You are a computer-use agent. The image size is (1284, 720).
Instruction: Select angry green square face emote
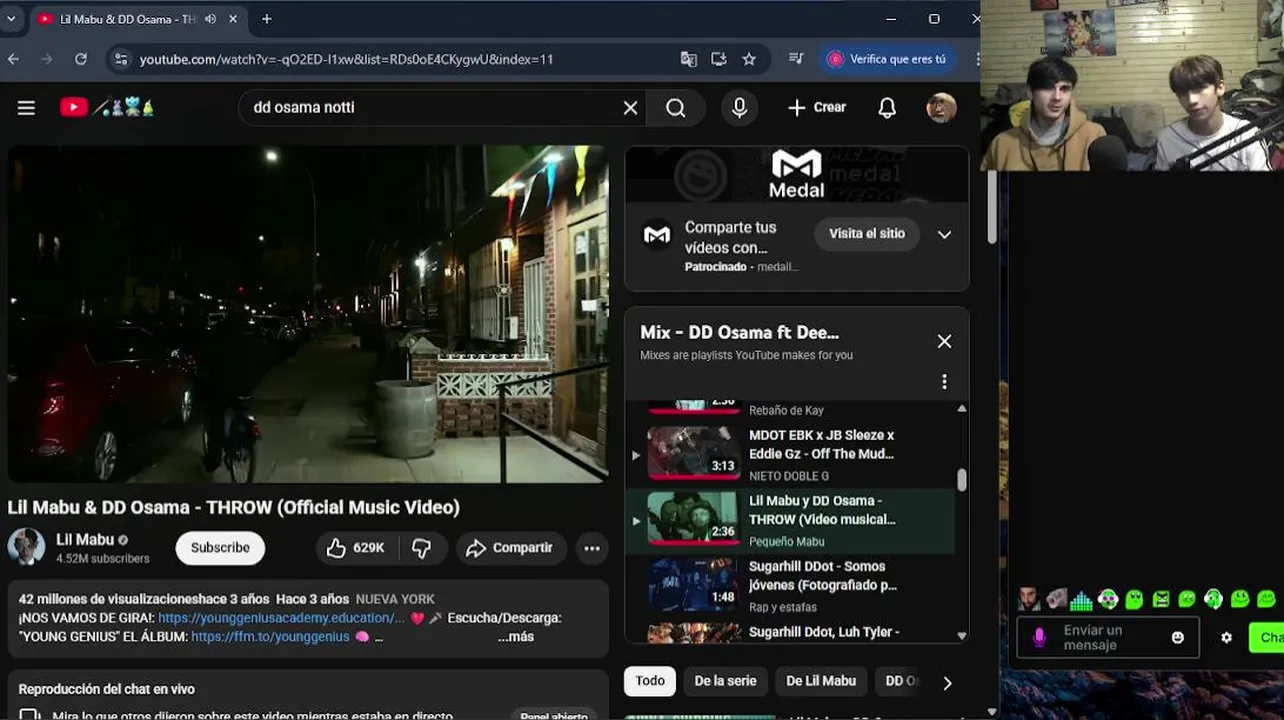click(x=1161, y=600)
